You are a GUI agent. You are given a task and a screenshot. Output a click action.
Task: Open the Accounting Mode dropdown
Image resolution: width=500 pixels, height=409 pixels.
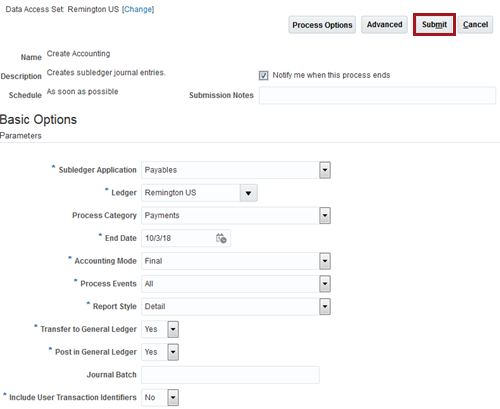pos(325,261)
